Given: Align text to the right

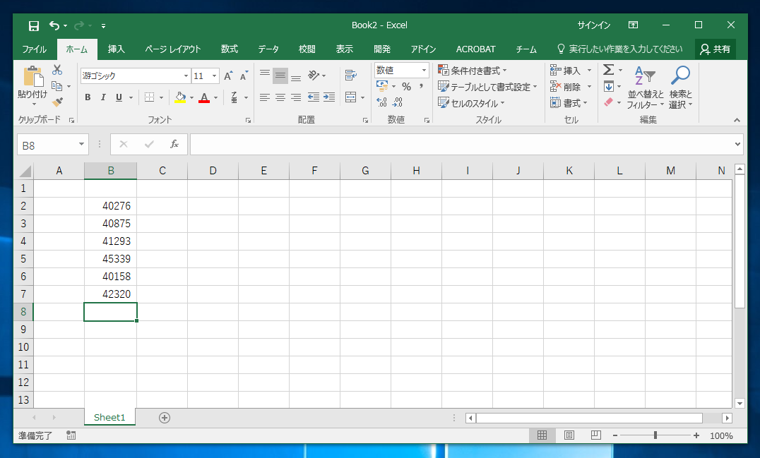Looking at the screenshot, I should coord(296,97).
